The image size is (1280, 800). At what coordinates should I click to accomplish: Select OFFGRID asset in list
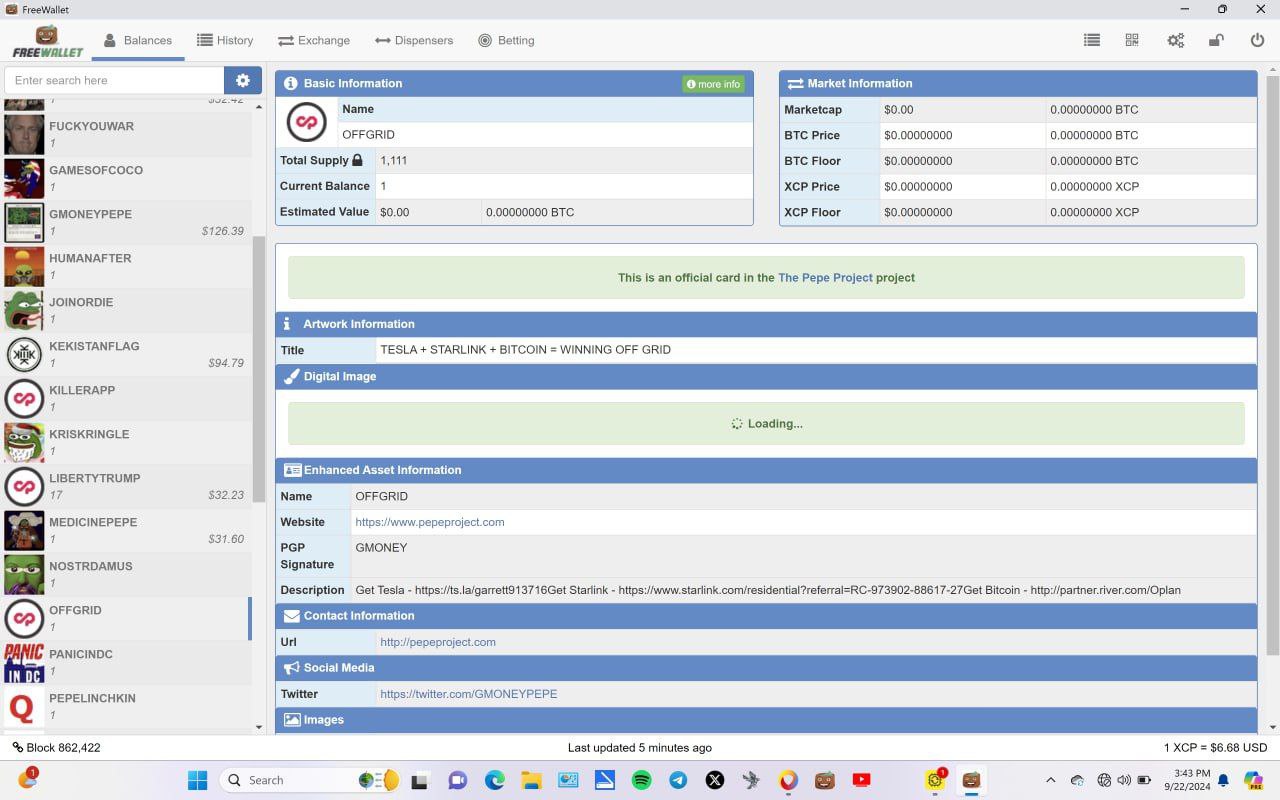(126, 618)
